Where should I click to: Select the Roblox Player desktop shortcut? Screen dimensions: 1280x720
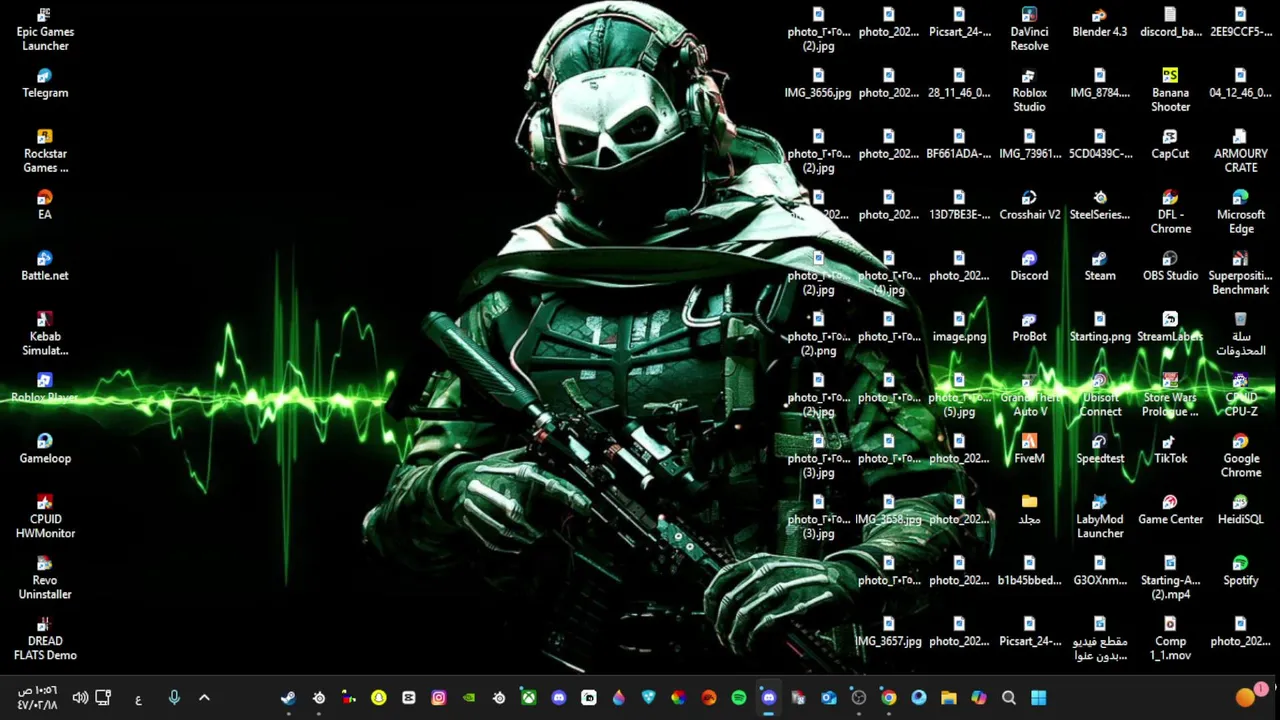pos(45,389)
